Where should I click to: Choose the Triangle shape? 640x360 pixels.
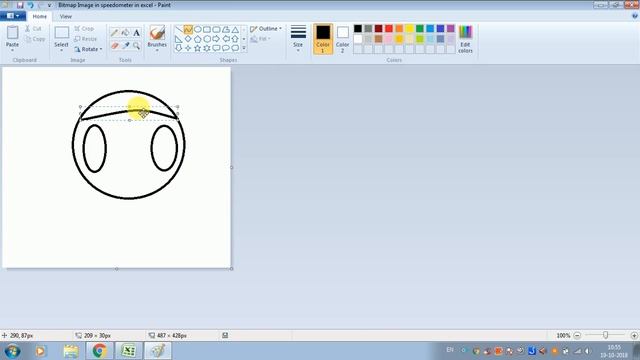[x=235, y=29]
